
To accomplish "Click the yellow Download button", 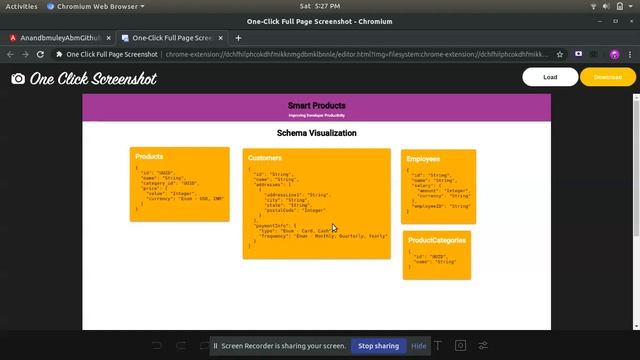I will coord(608,77).
